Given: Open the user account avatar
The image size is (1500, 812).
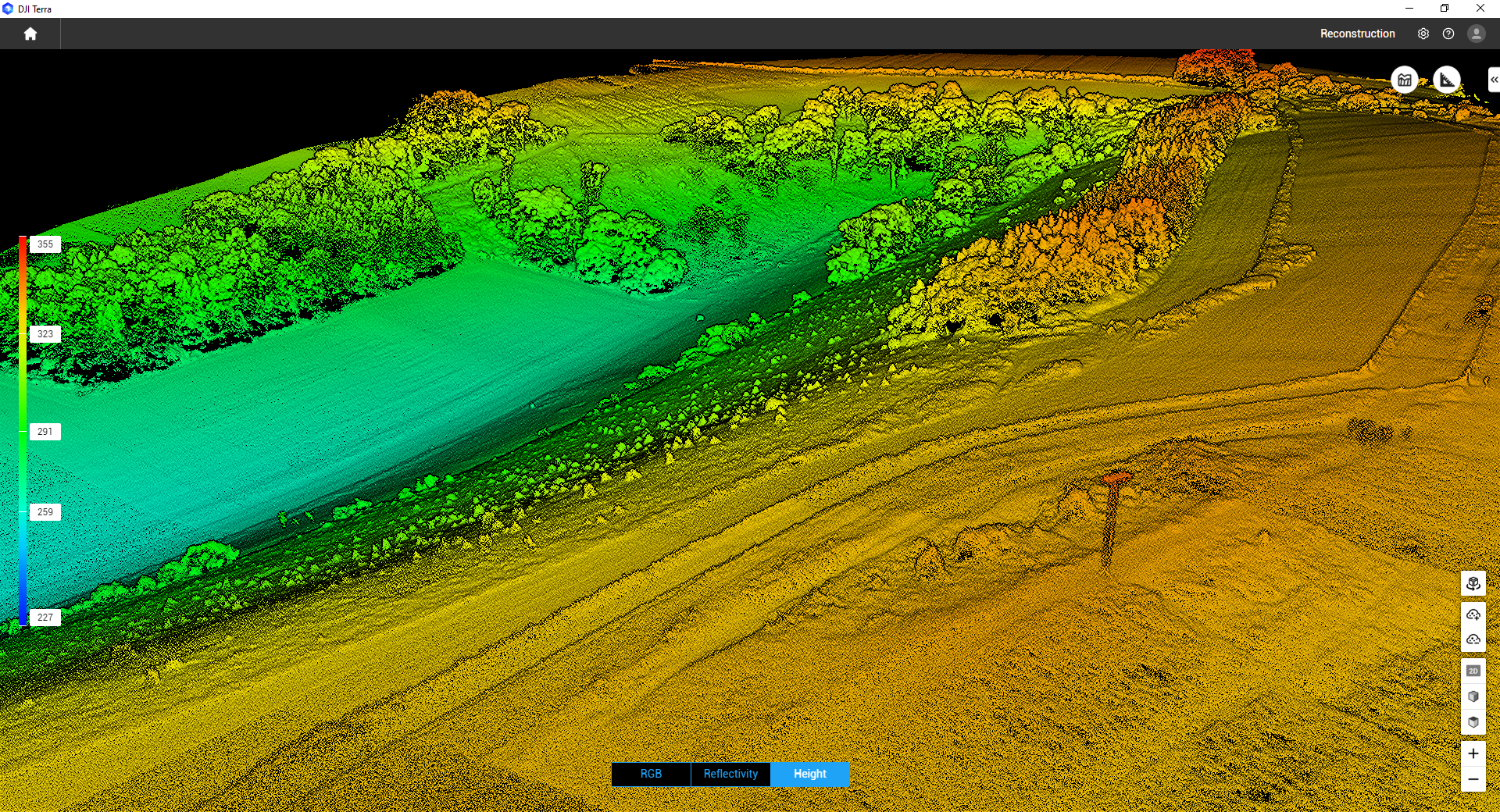Looking at the screenshot, I should [1476, 34].
